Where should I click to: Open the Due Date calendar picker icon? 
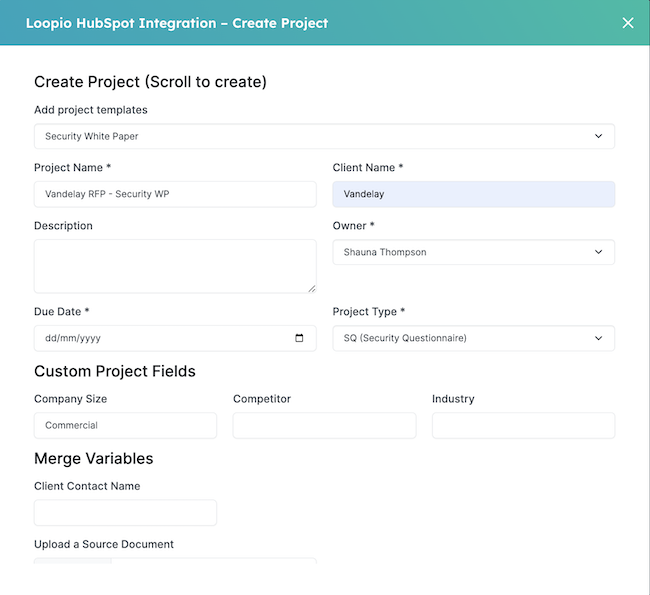299,338
